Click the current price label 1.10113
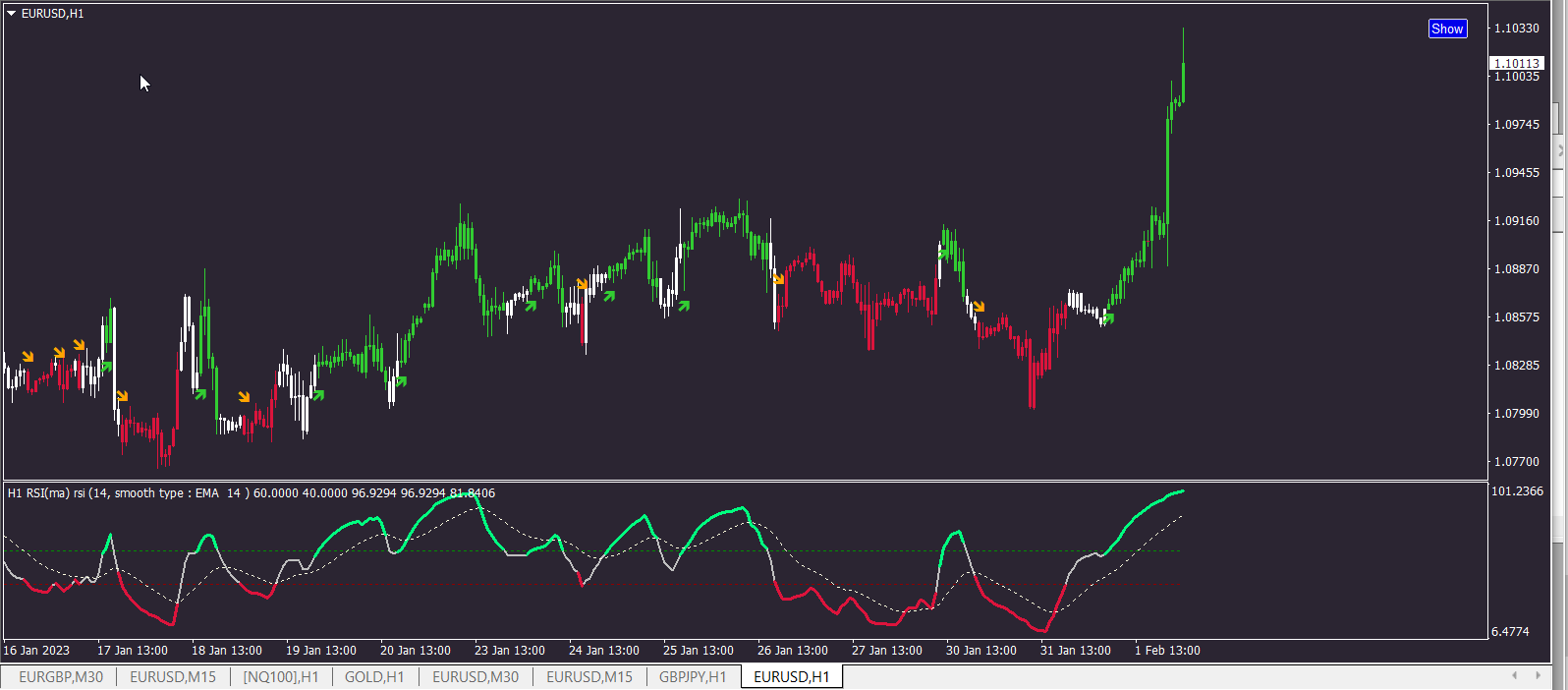 (1517, 63)
